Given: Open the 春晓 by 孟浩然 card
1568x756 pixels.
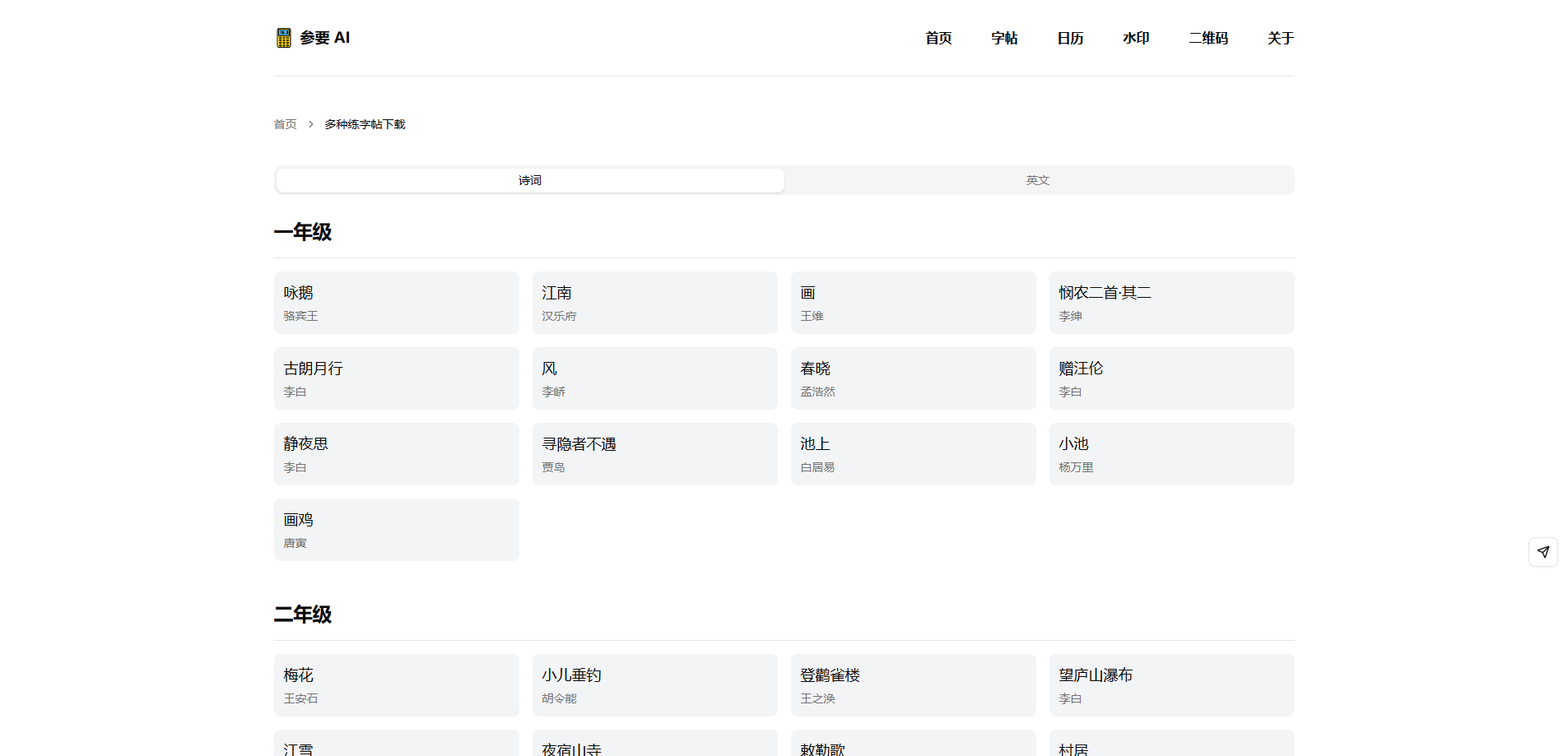Looking at the screenshot, I should pos(913,378).
